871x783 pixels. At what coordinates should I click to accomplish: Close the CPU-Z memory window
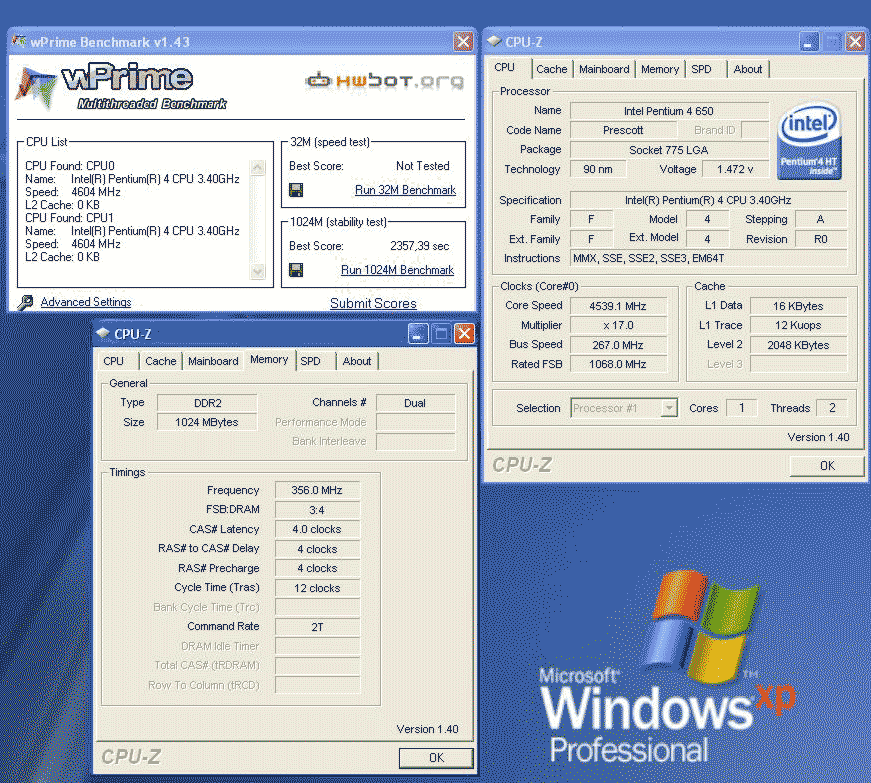point(464,333)
